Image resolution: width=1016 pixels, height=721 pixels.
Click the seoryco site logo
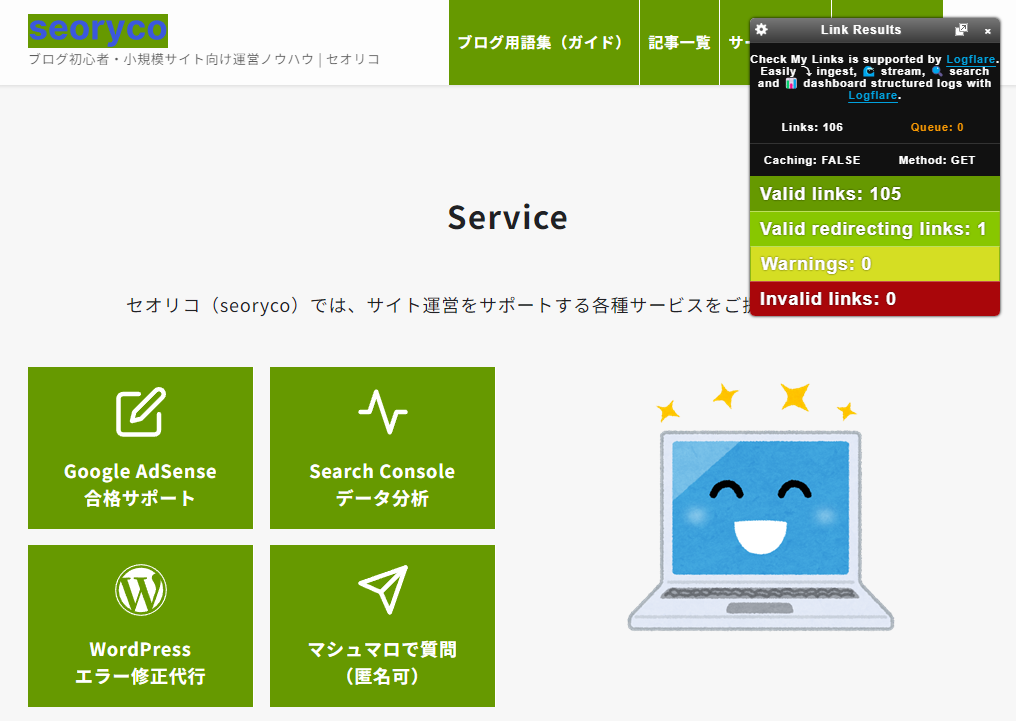click(x=98, y=30)
